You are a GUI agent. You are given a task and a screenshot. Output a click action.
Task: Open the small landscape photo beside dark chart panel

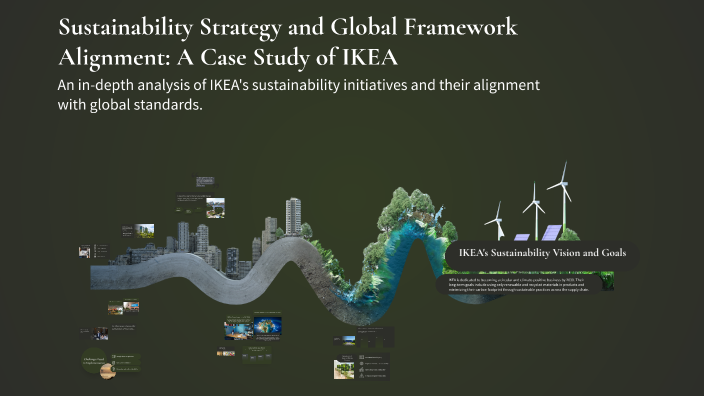pos(348,340)
